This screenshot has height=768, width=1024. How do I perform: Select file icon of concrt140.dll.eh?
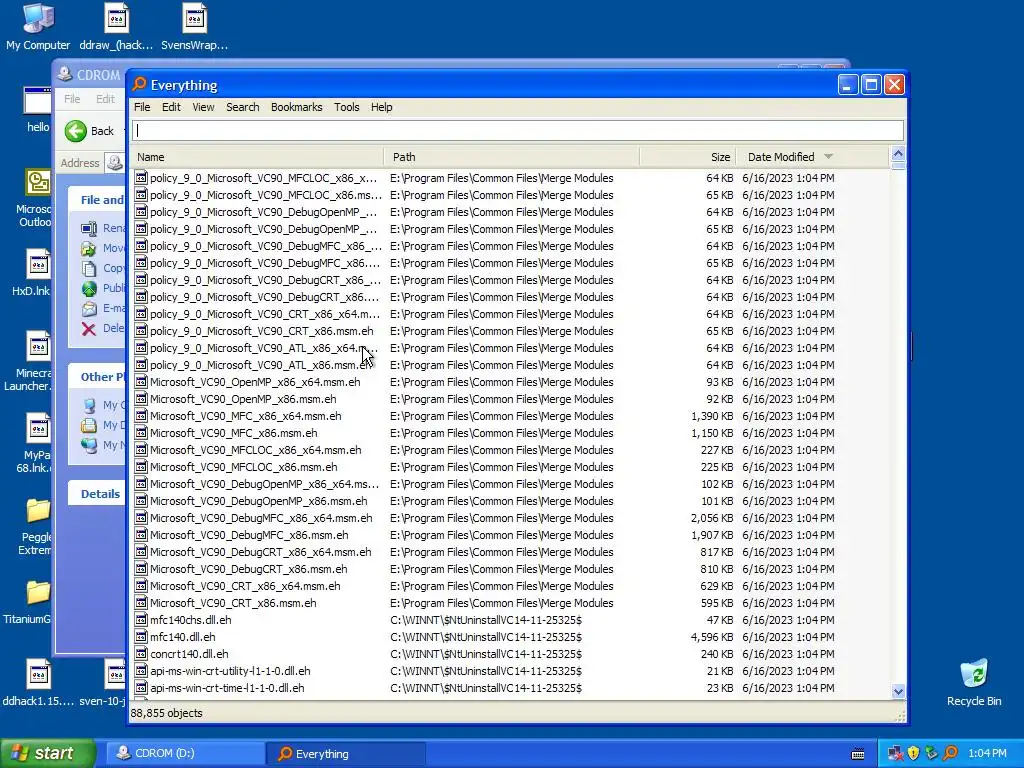pos(141,654)
